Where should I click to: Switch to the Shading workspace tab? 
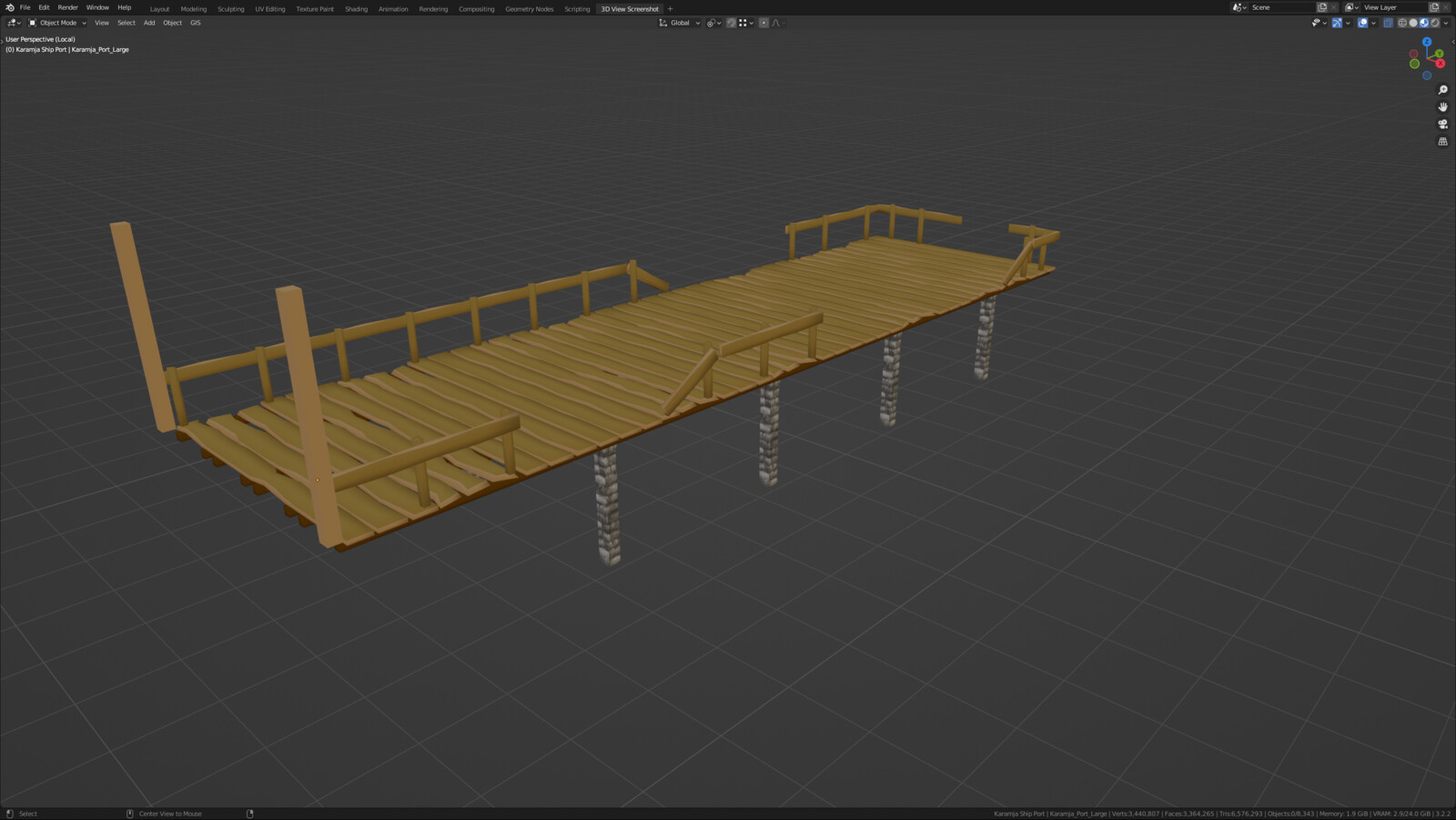(357, 9)
